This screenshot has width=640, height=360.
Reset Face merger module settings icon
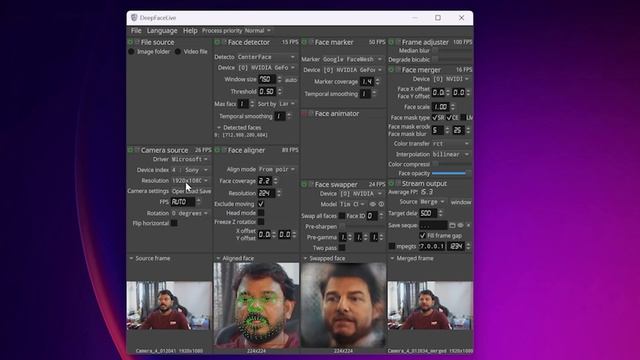click(398, 70)
